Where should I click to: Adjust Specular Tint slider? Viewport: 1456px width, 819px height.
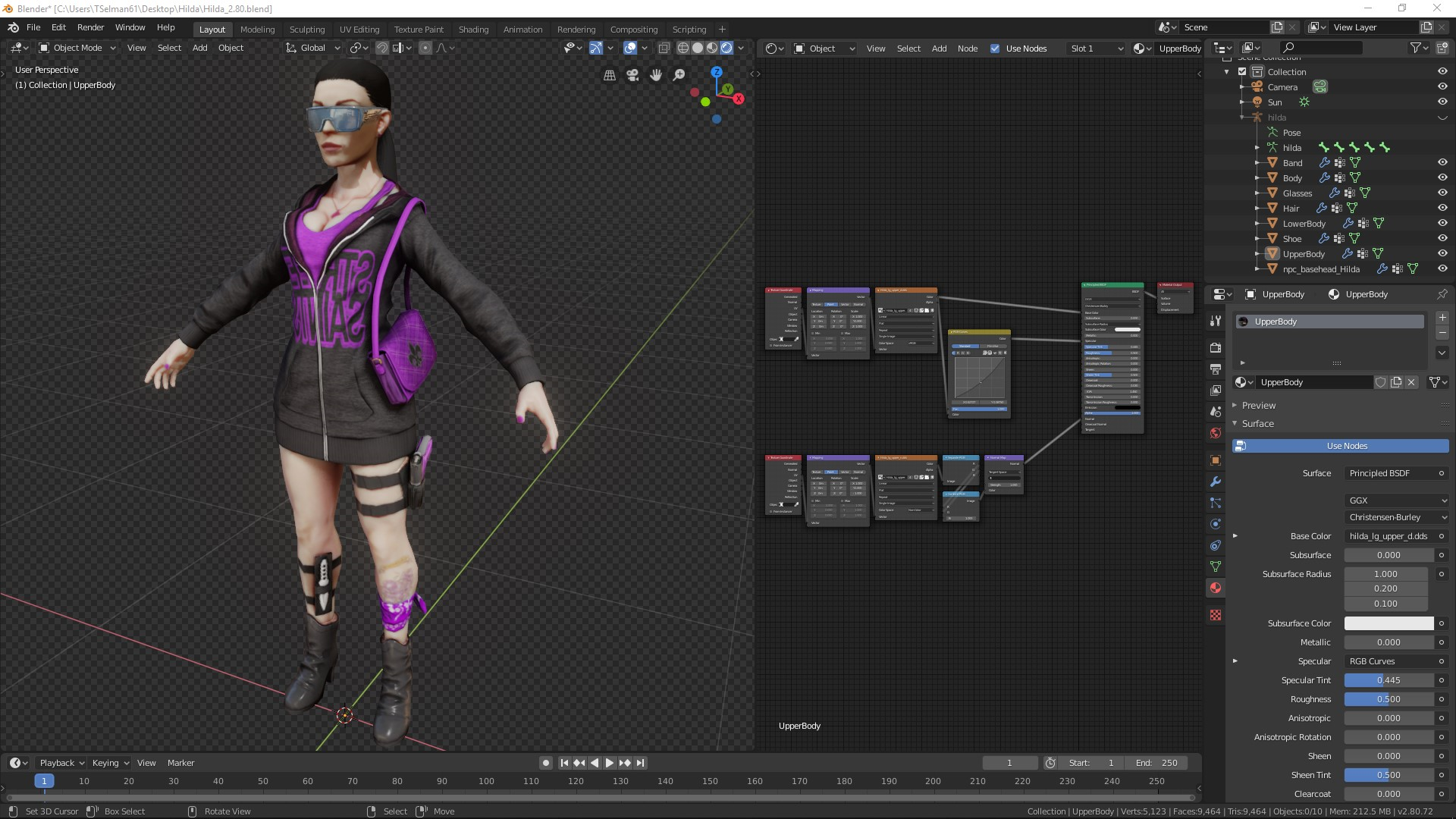[x=1389, y=680]
